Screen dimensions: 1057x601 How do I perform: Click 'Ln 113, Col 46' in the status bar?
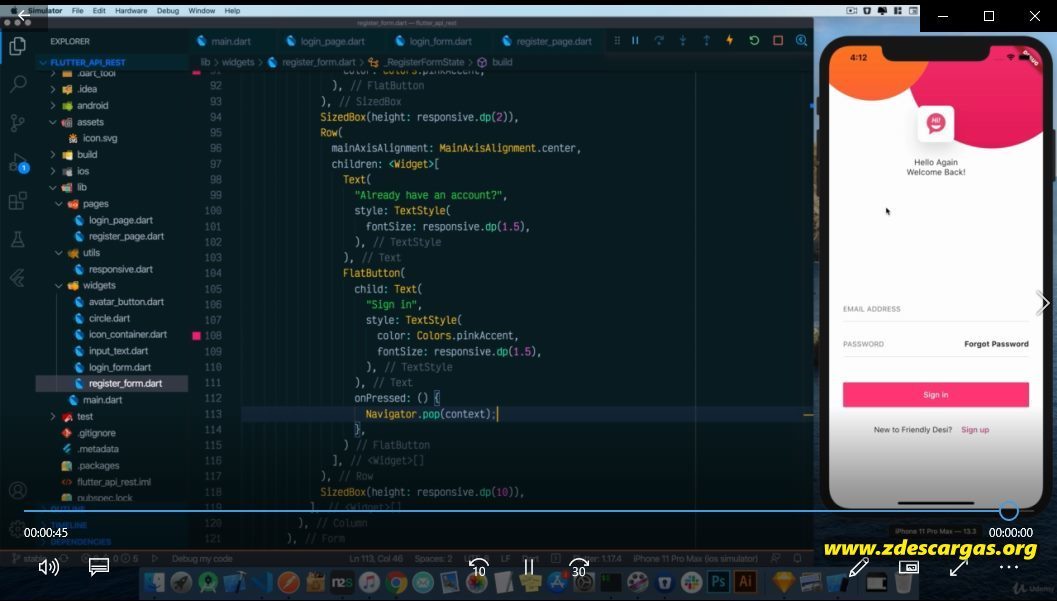pyautogui.click(x=375, y=559)
